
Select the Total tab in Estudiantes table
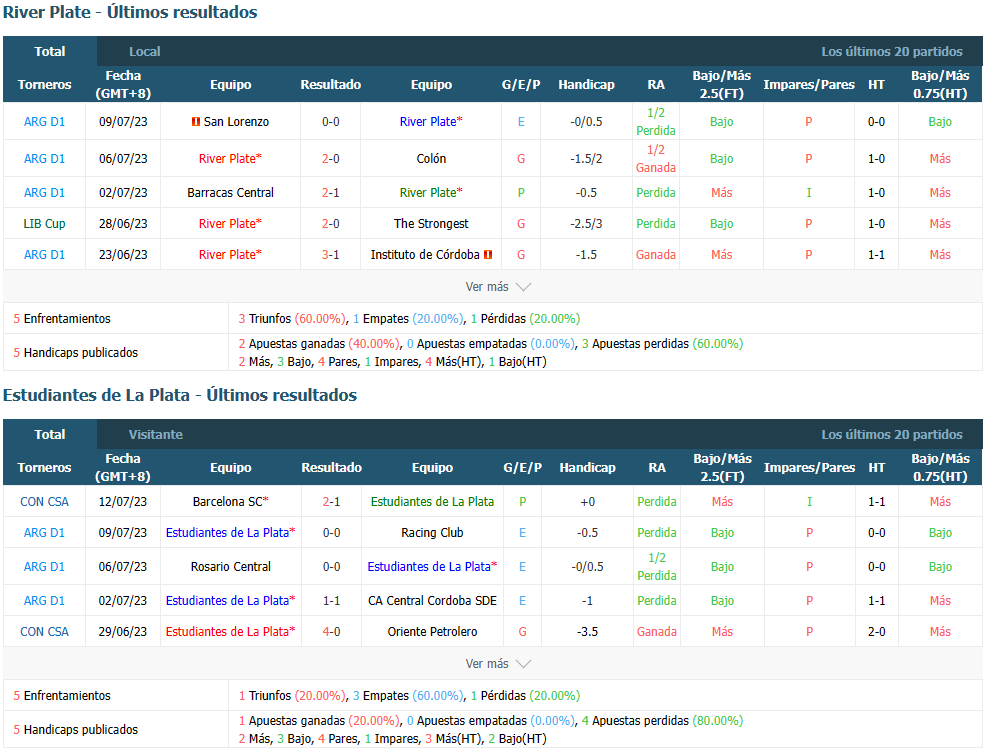point(50,435)
